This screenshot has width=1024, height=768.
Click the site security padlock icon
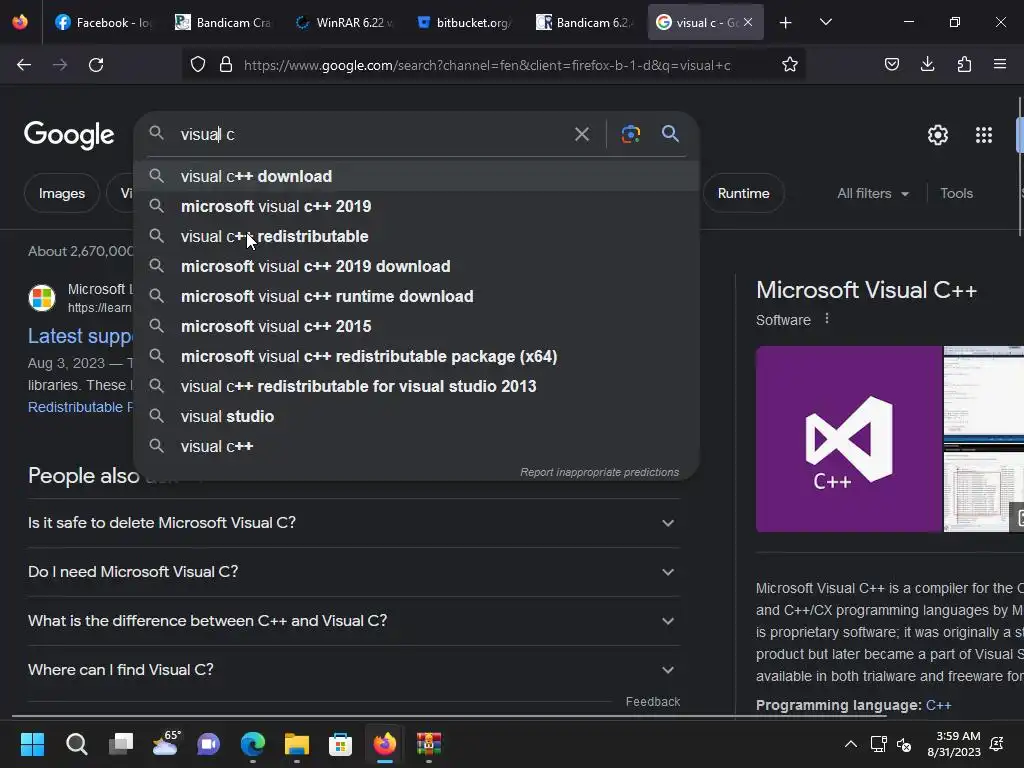[226, 65]
